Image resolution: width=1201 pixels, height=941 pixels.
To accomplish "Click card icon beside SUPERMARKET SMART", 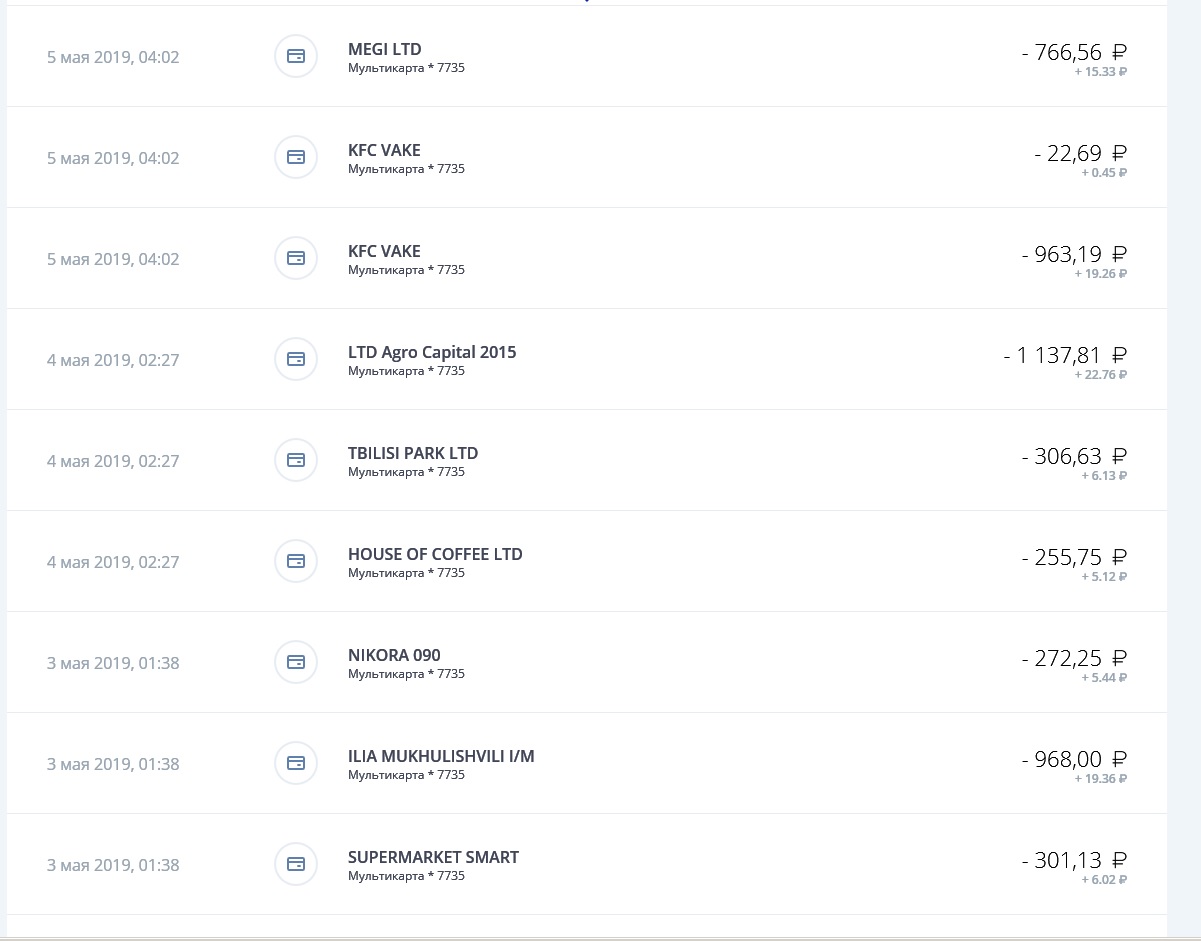I will (x=296, y=864).
